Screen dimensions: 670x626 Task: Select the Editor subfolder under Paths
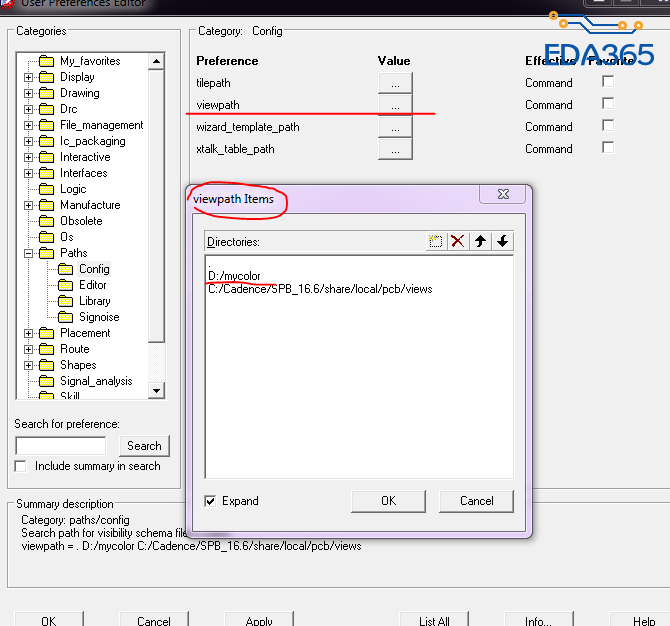pyautogui.click(x=93, y=285)
